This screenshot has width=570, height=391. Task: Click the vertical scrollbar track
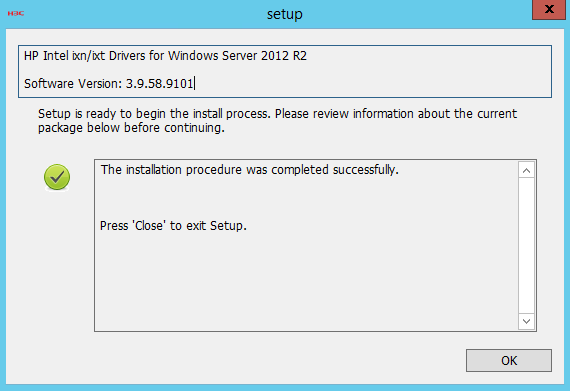coord(526,246)
